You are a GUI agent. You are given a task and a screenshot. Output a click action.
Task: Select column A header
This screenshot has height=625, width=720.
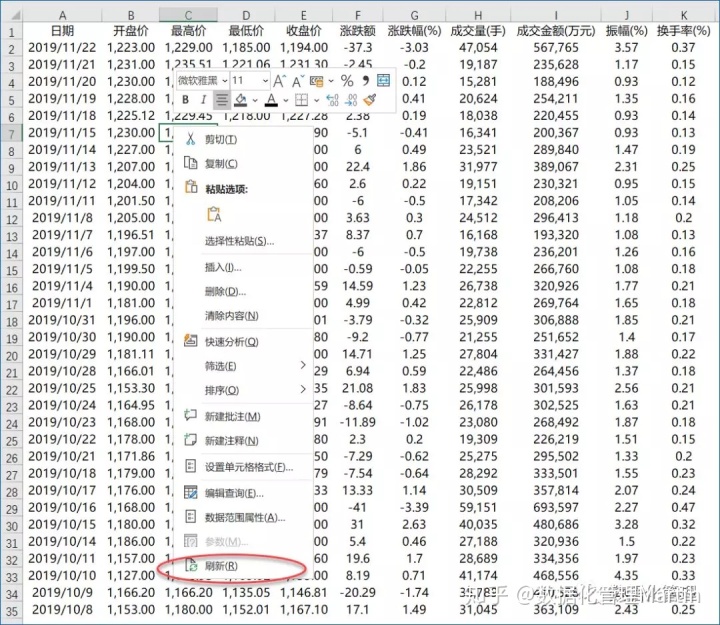pos(62,15)
